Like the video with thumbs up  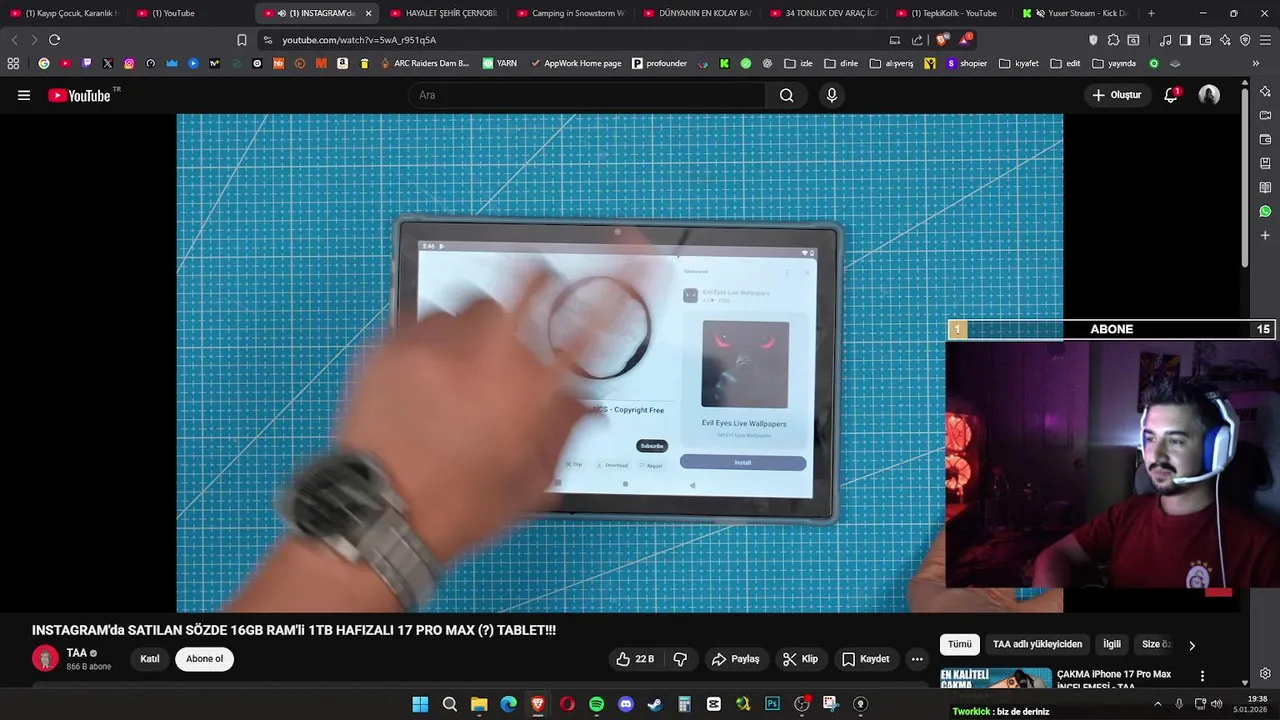click(x=635, y=659)
